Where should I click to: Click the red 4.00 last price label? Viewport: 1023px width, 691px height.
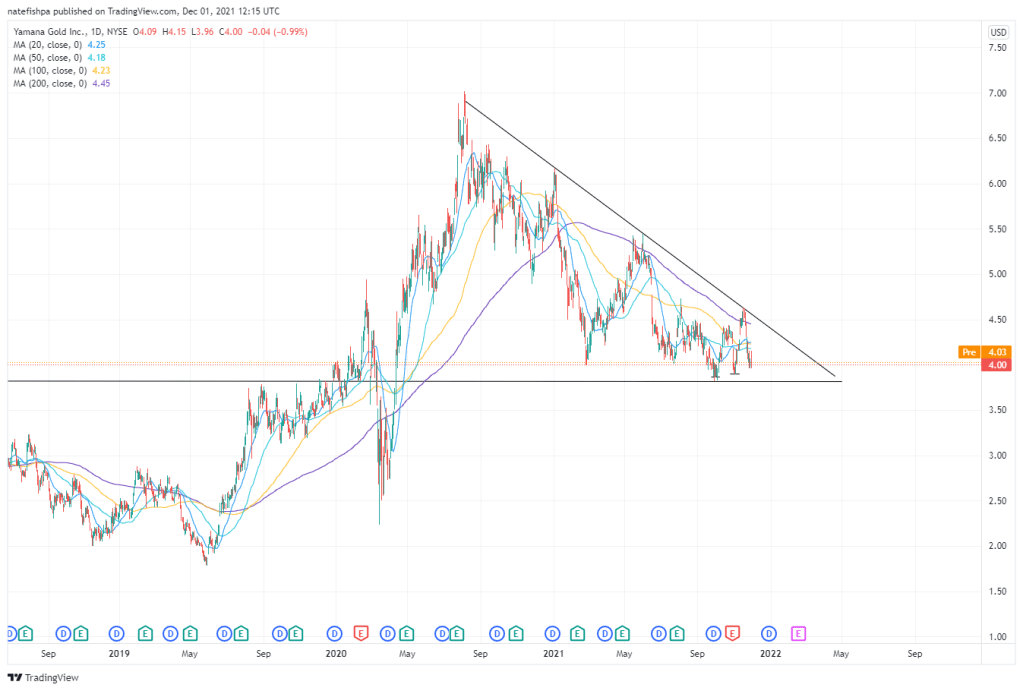coord(996,365)
